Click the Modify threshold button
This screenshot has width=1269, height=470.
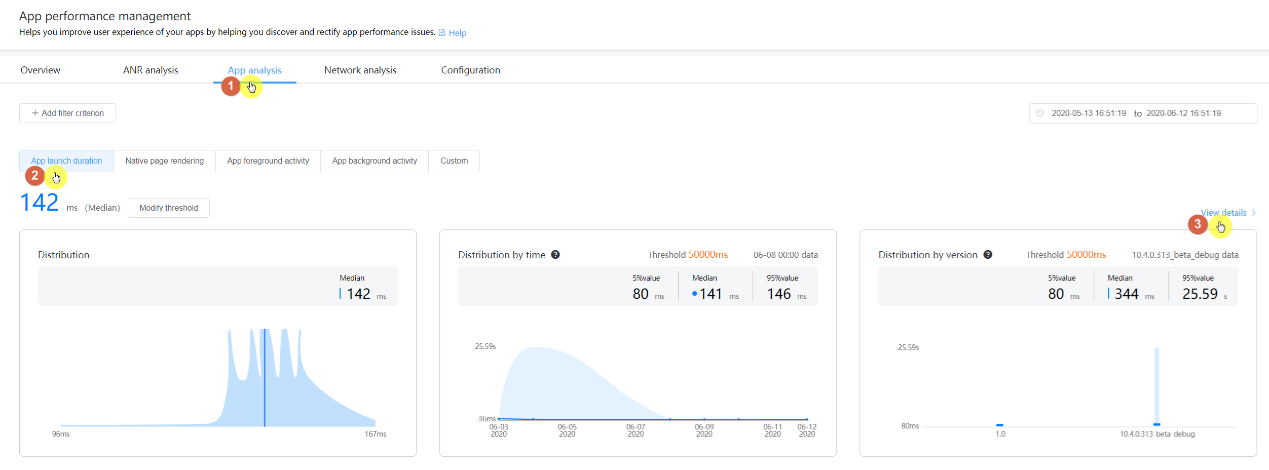click(x=168, y=208)
